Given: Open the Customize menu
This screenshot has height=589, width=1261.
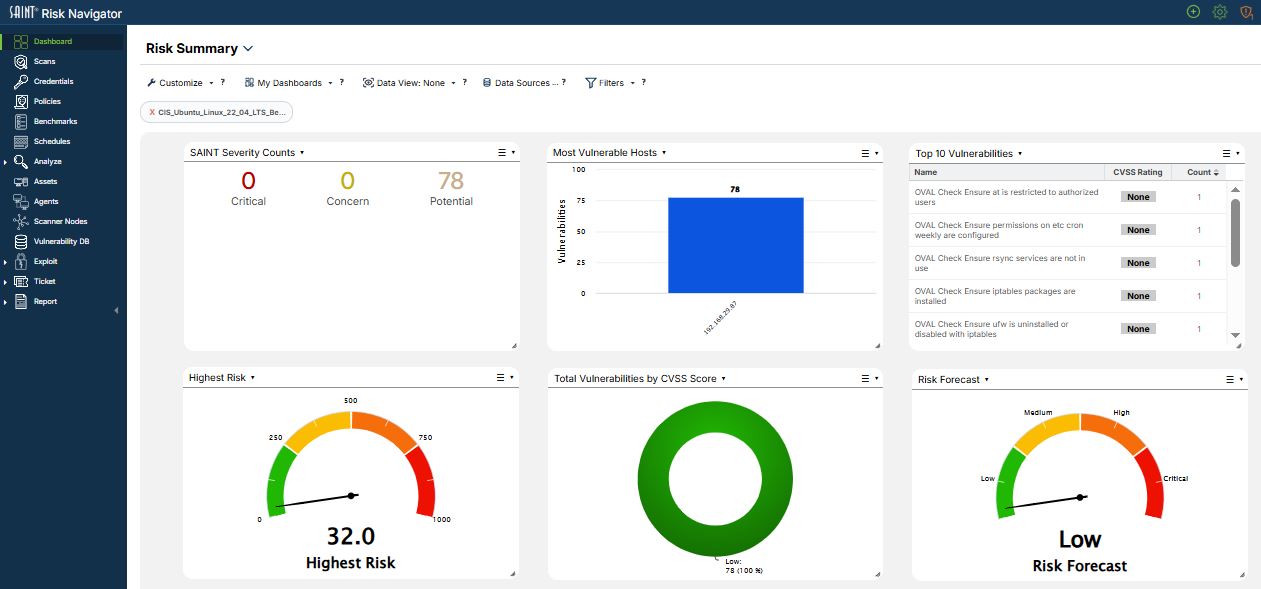Looking at the screenshot, I should pos(180,83).
